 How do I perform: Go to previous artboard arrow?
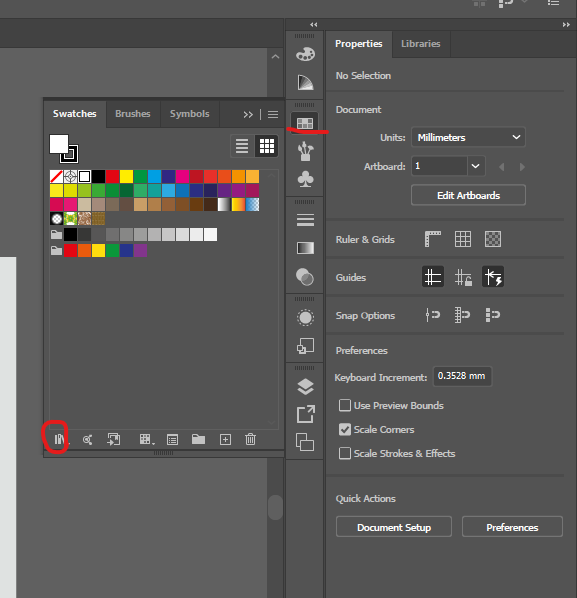501,167
